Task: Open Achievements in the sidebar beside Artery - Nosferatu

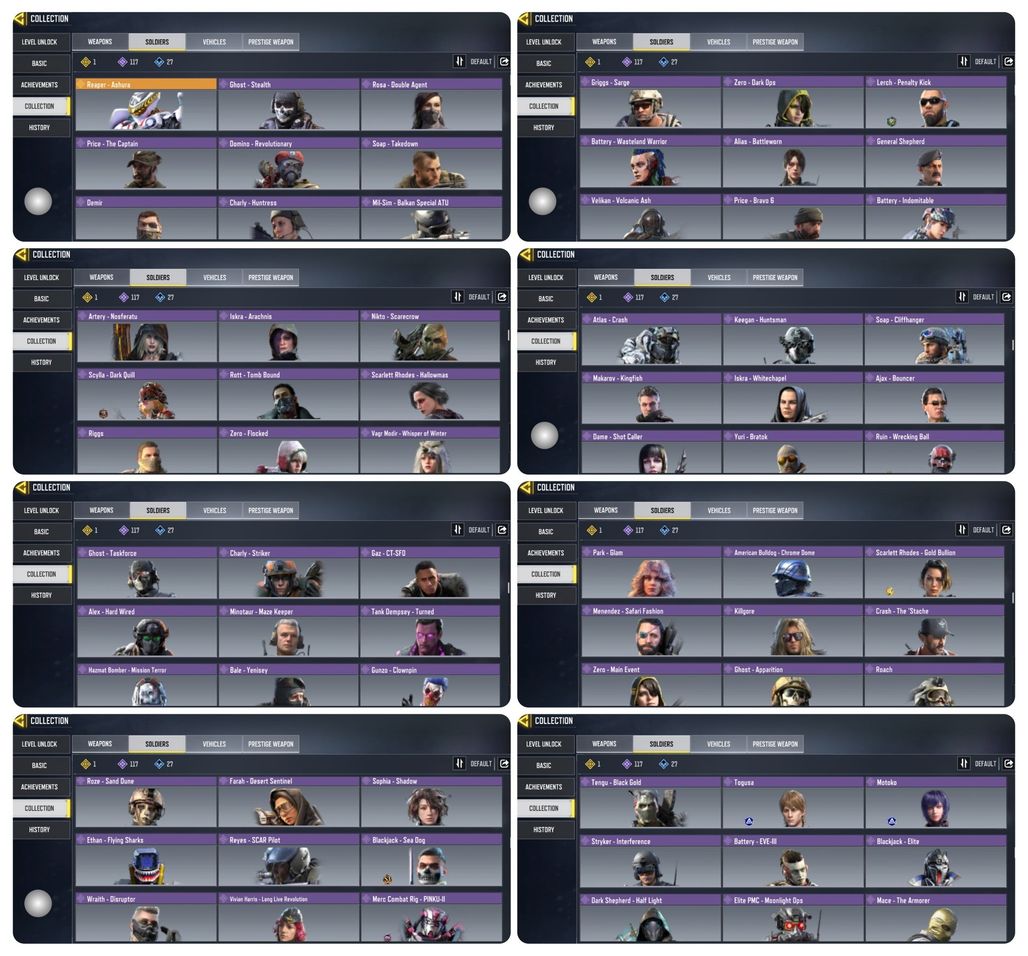Action: (x=41, y=320)
